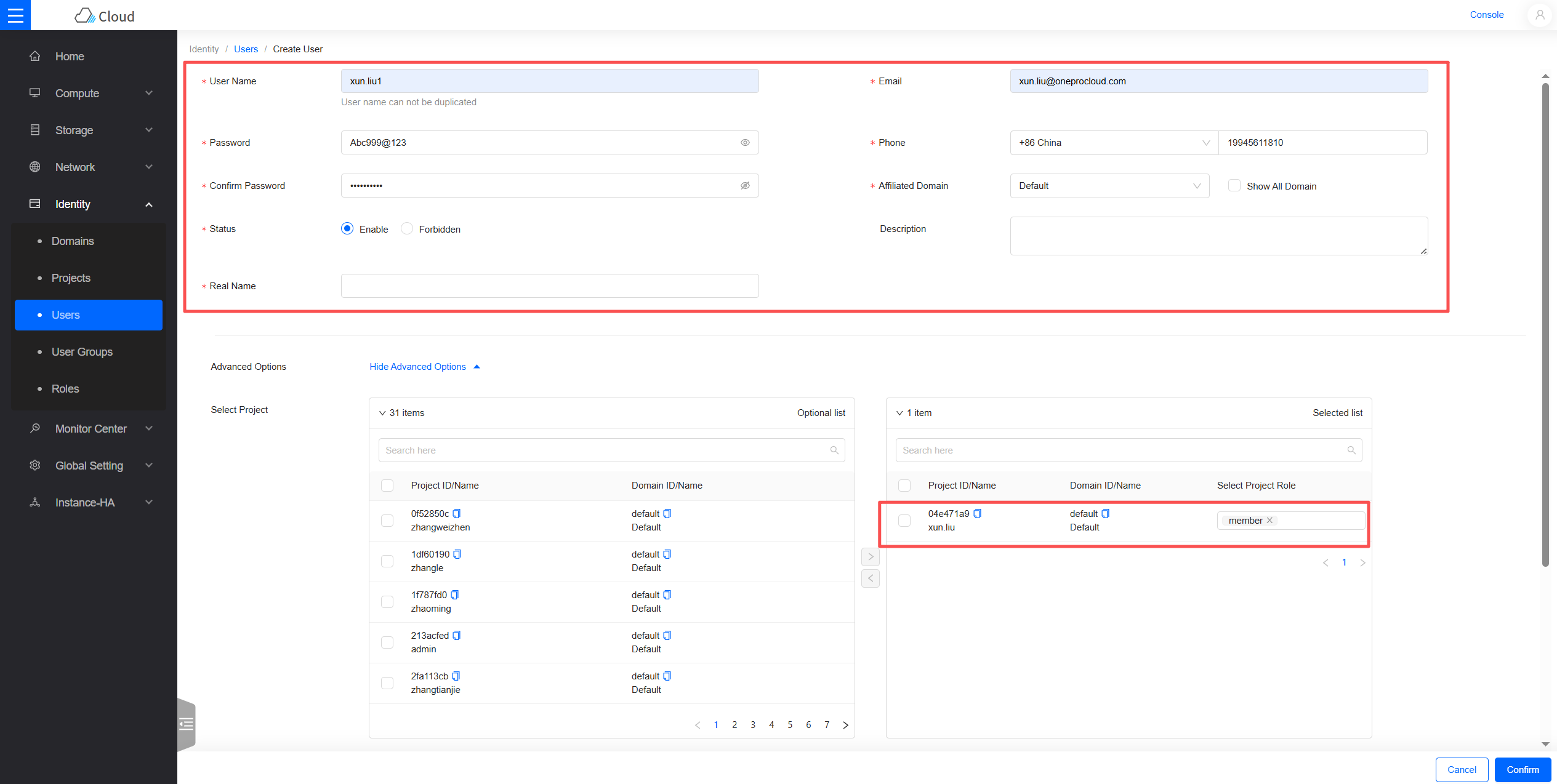Copy project ID 04e471a9 in selected list

coord(978,513)
